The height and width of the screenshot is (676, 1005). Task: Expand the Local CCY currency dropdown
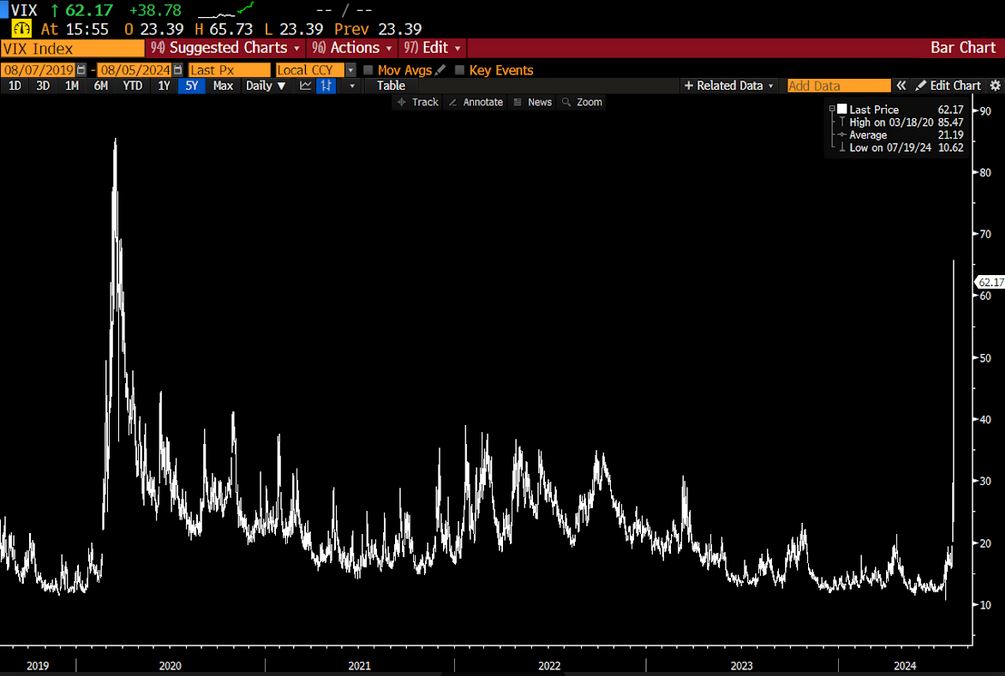351,70
